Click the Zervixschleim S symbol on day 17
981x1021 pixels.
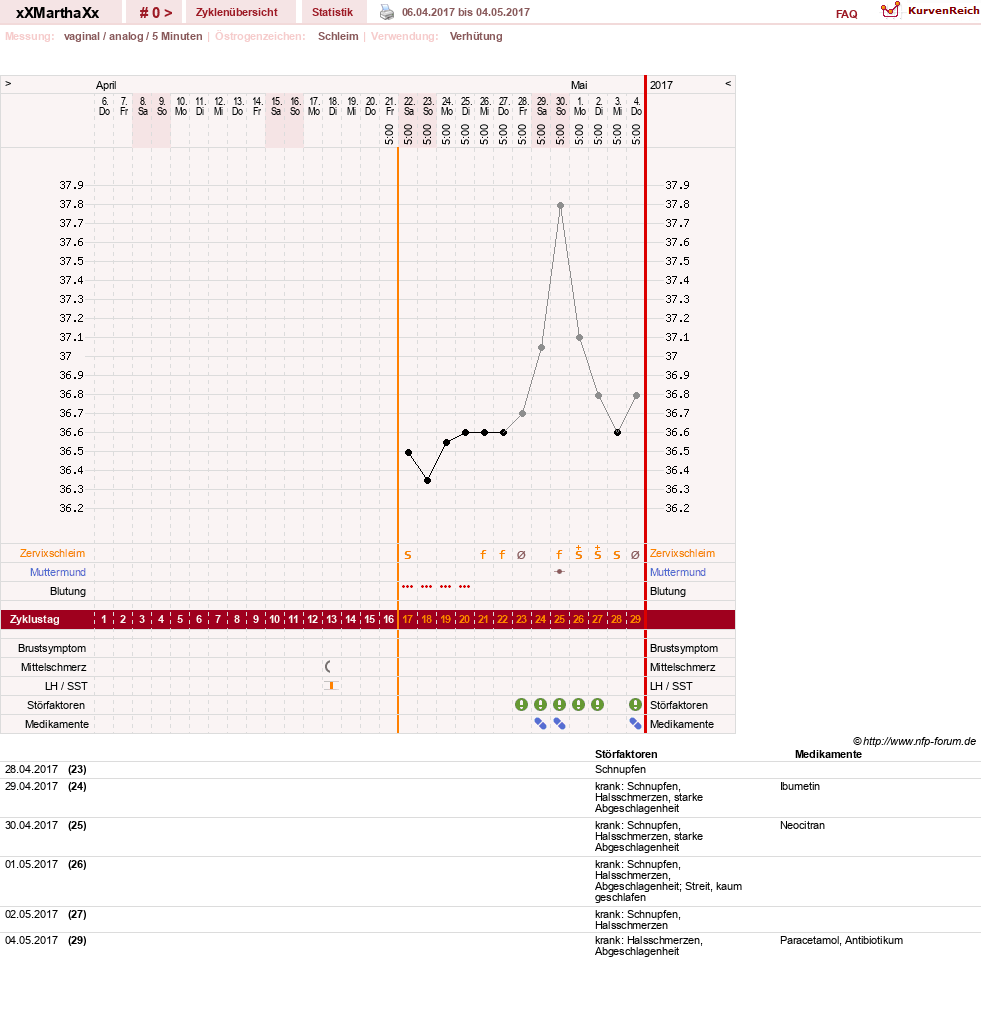(408, 555)
